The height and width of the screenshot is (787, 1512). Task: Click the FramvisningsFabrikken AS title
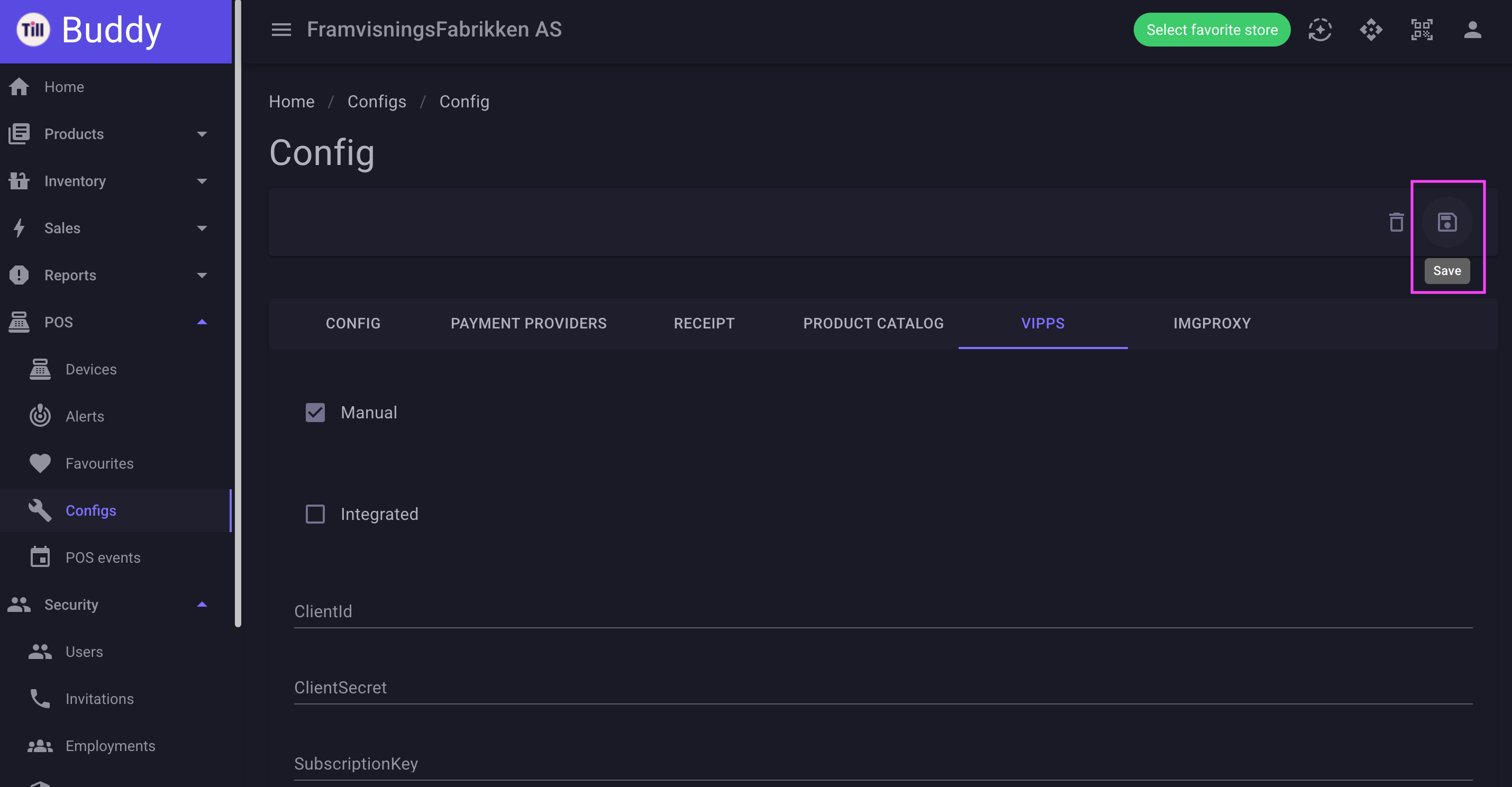434,29
